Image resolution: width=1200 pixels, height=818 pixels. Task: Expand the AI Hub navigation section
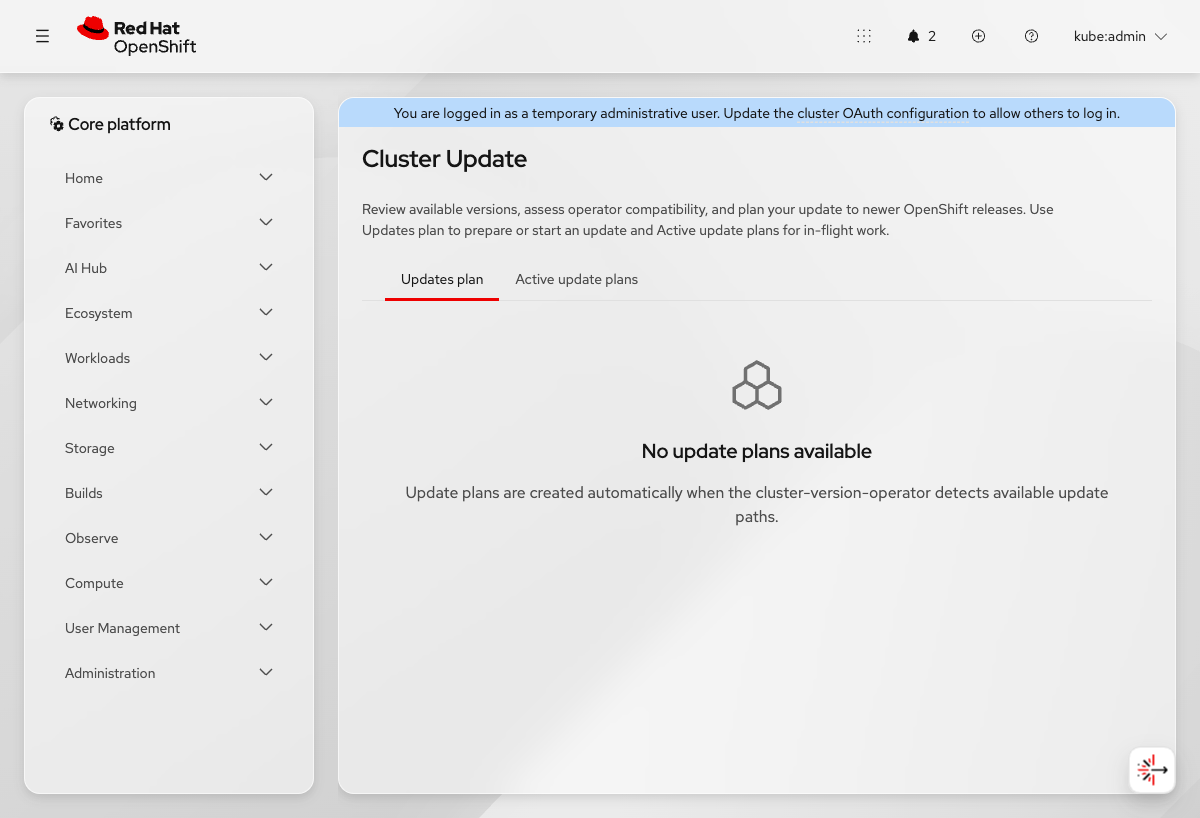coord(169,268)
